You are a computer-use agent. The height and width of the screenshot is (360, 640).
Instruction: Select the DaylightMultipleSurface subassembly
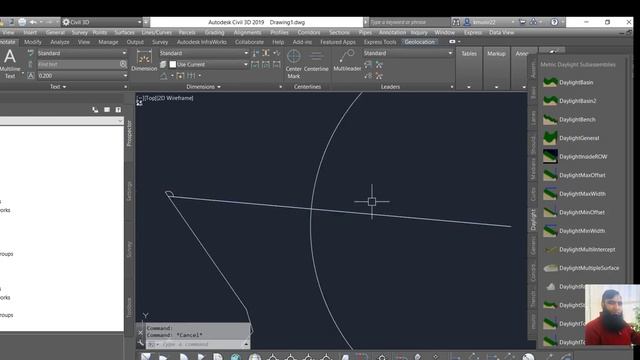click(582, 268)
